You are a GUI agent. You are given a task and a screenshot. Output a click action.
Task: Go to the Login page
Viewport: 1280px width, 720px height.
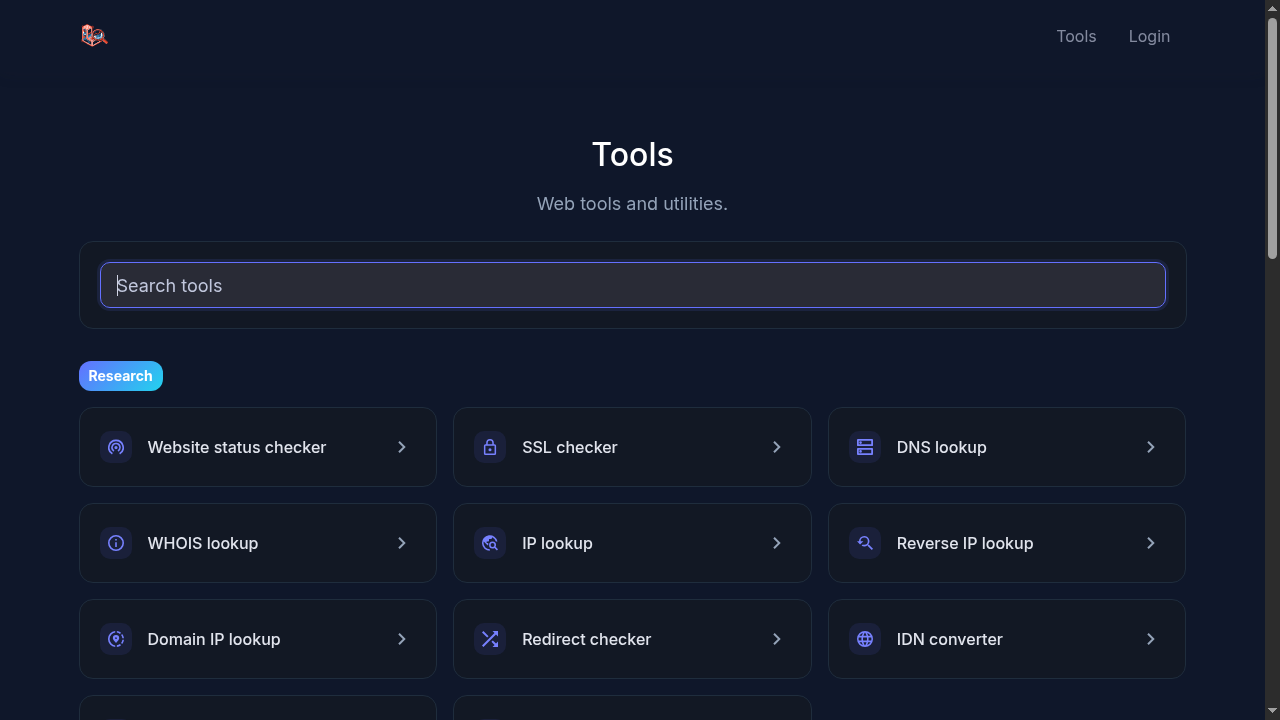(x=1149, y=36)
